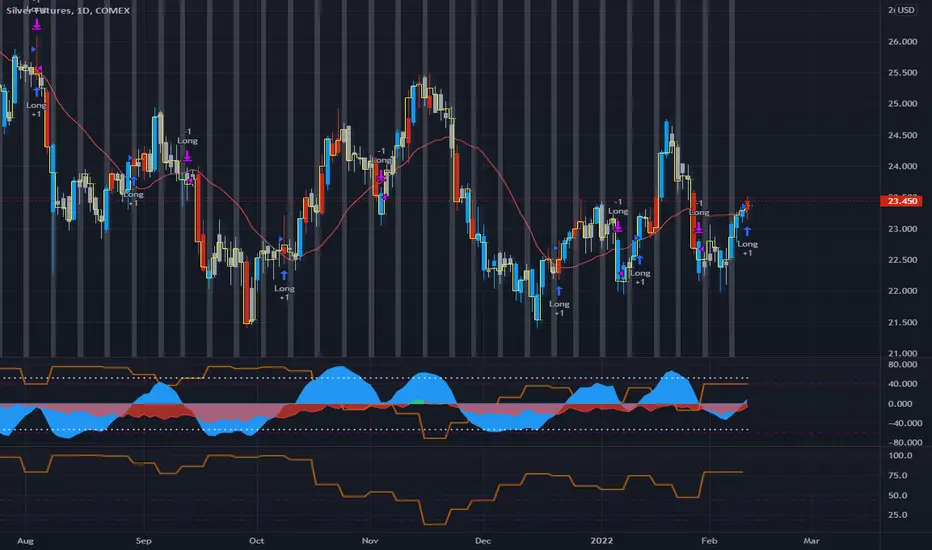Viewport: 932px width, 550px height.
Task: Click the 2022 label on the time axis
Action: [x=601, y=540]
